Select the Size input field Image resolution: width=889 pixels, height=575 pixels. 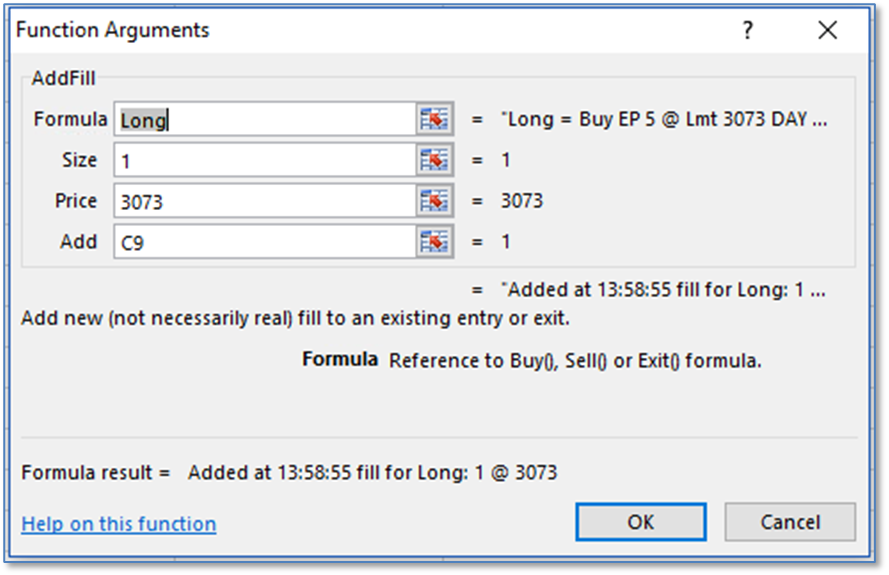click(264, 160)
